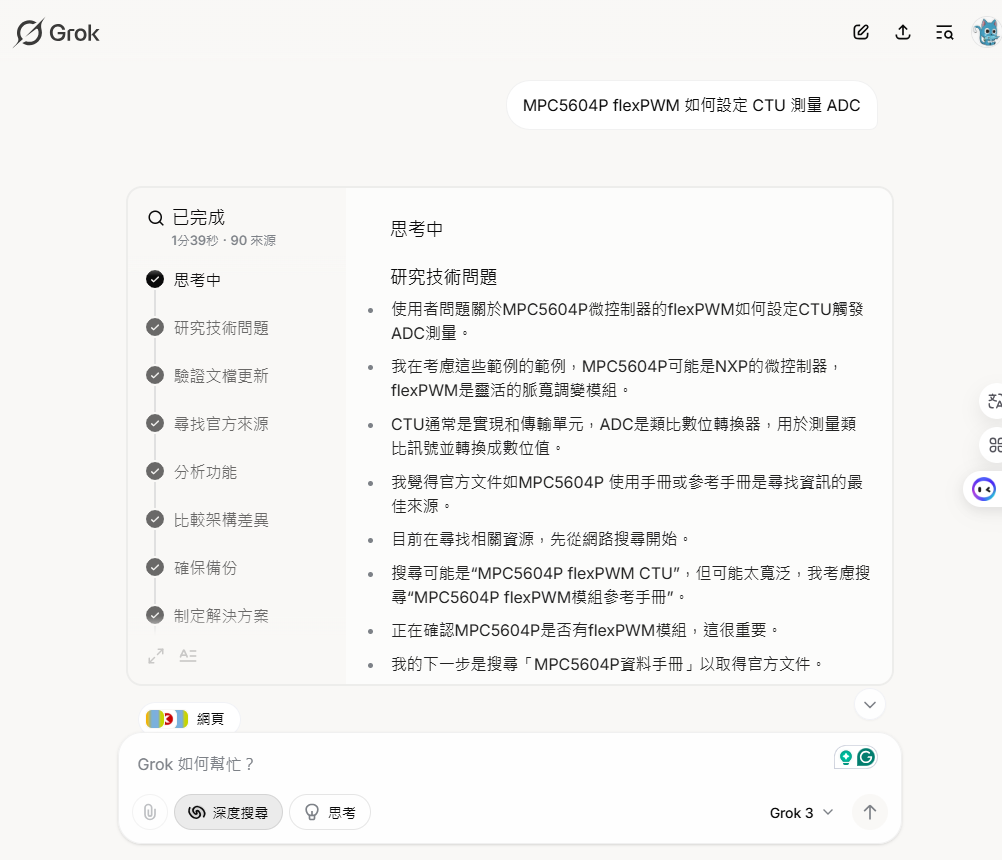This screenshot has width=1002, height=860.
Task: Click the web sources favicon cluster
Action: coord(167,719)
